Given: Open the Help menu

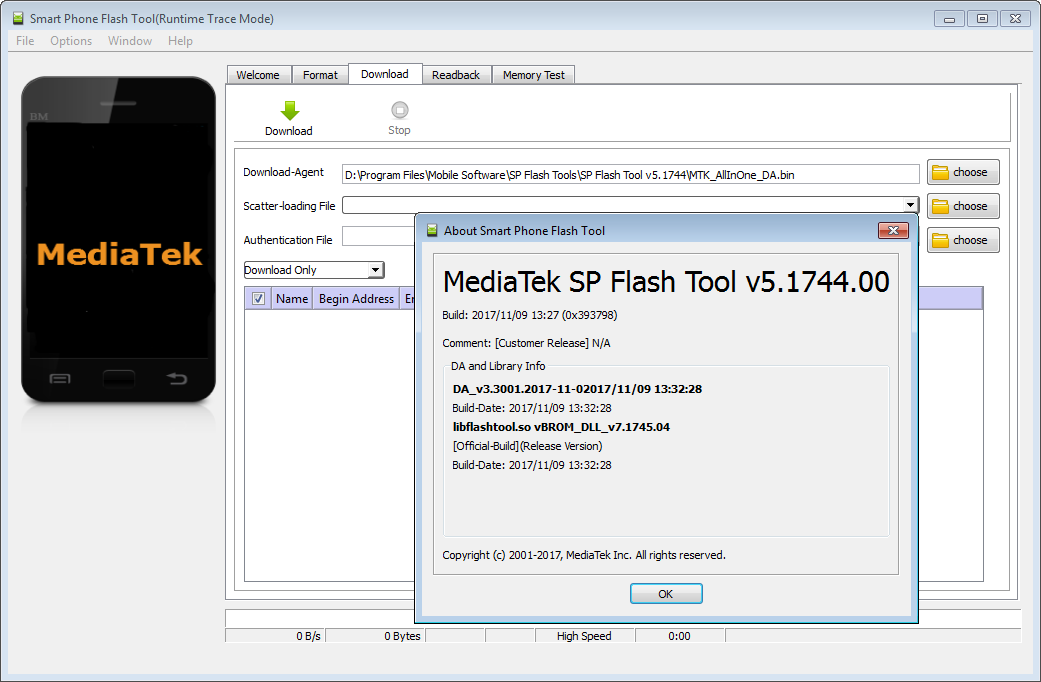Looking at the screenshot, I should click(x=180, y=41).
